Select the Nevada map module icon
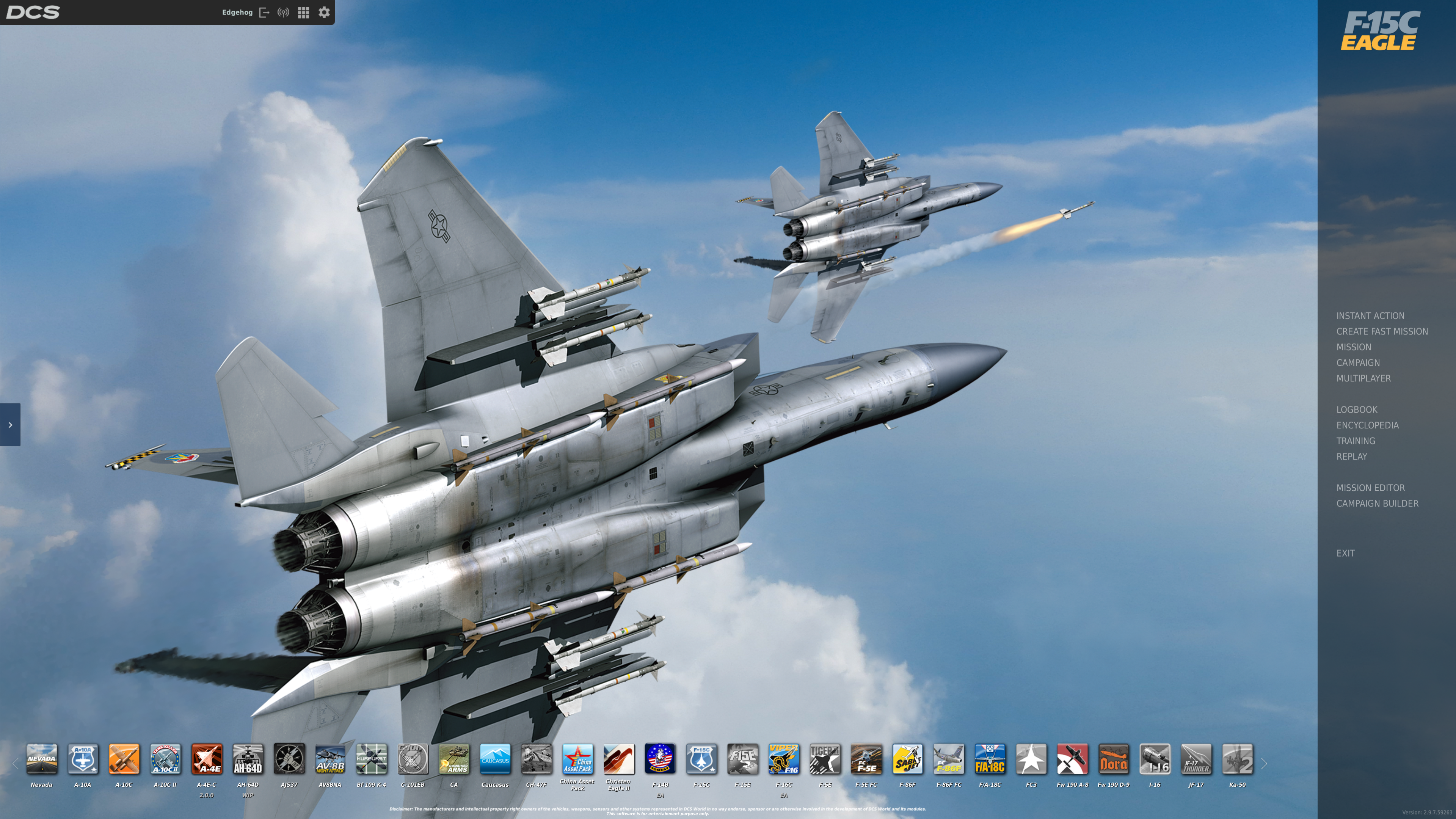Viewport: 1456px width, 819px height. click(41, 758)
